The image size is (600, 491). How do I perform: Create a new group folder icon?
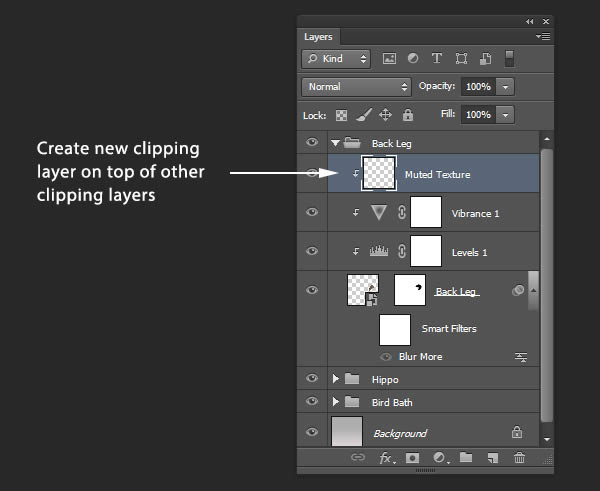pyautogui.click(x=466, y=457)
